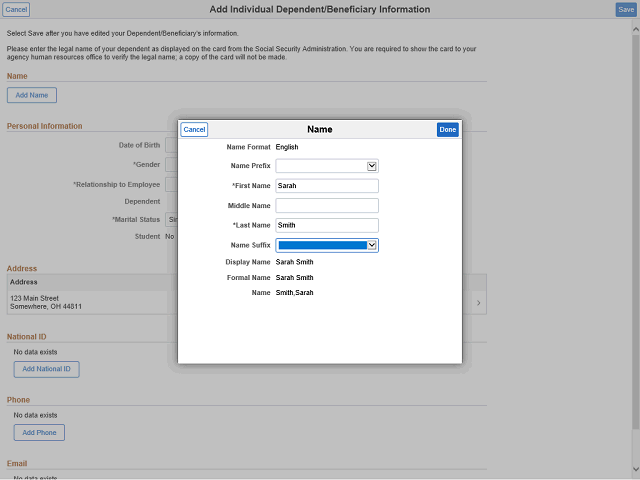Screen dimensions: 640x480
Task: Click into the First Name field
Action: 327,186
